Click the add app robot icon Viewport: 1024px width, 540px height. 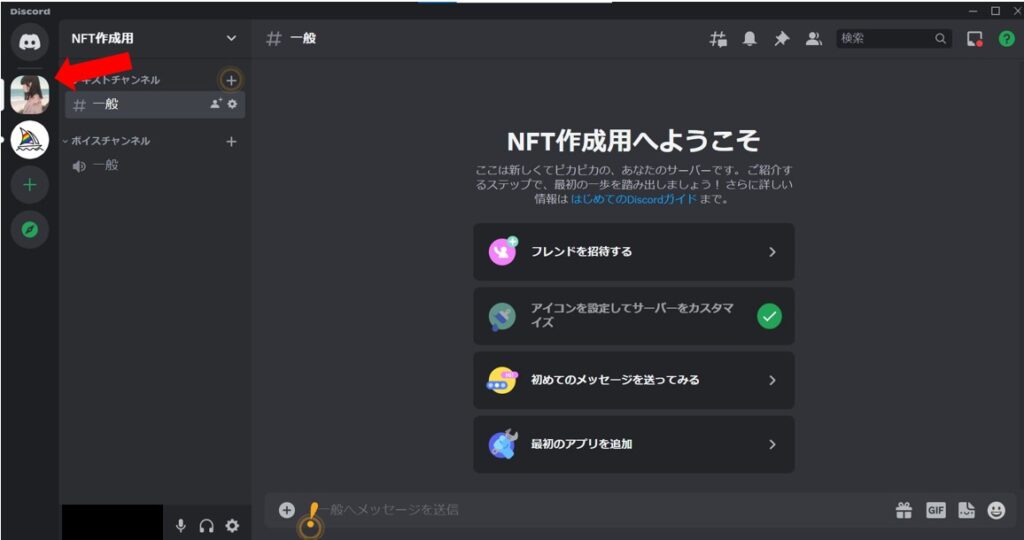coord(502,444)
